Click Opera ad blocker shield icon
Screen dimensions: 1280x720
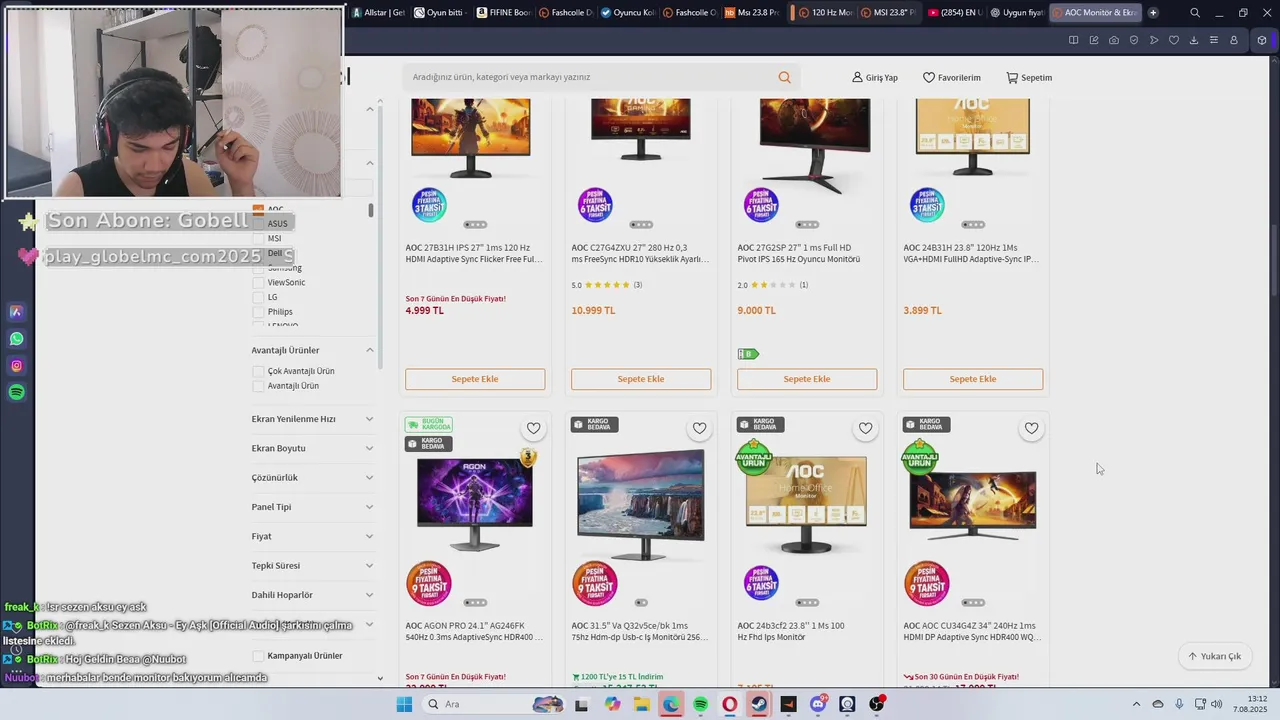pos(1134,40)
